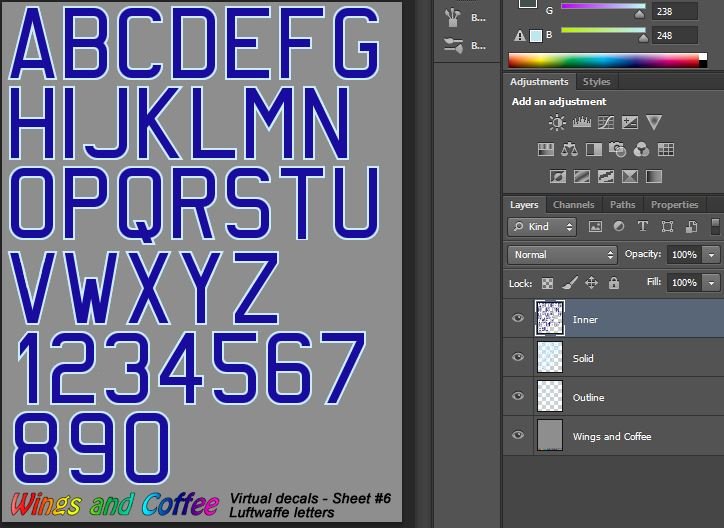Add a Color Lookup adjustment
Viewport: 724px width, 528px height.
(666, 150)
